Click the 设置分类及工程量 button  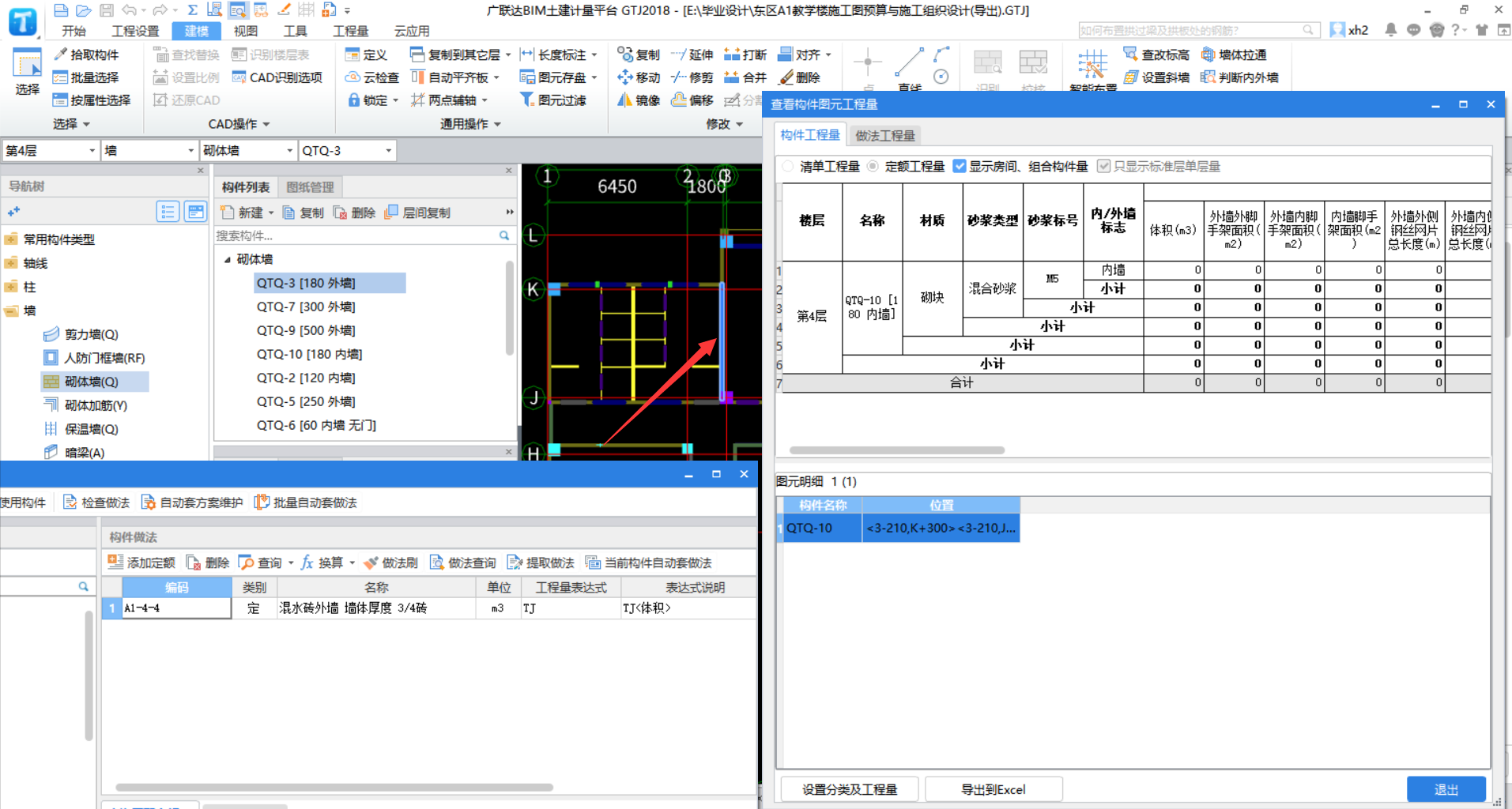point(850,789)
